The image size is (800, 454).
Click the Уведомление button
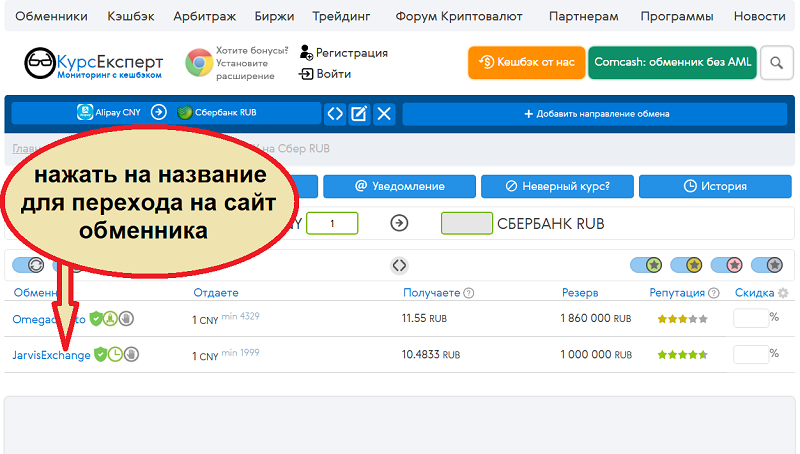[x=399, y=186]
